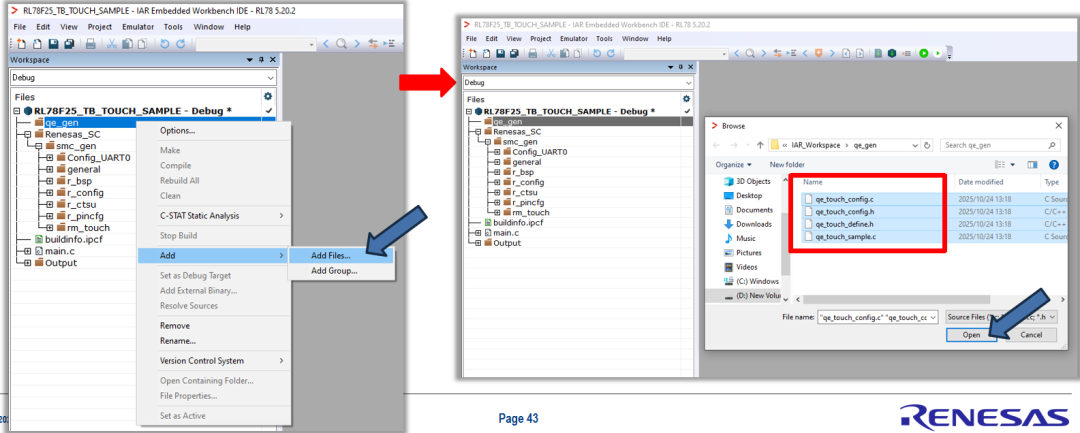Click the green Download and Debug icon
The height and width of the screenshot is (433, 1080).
(x=924, y=53)
